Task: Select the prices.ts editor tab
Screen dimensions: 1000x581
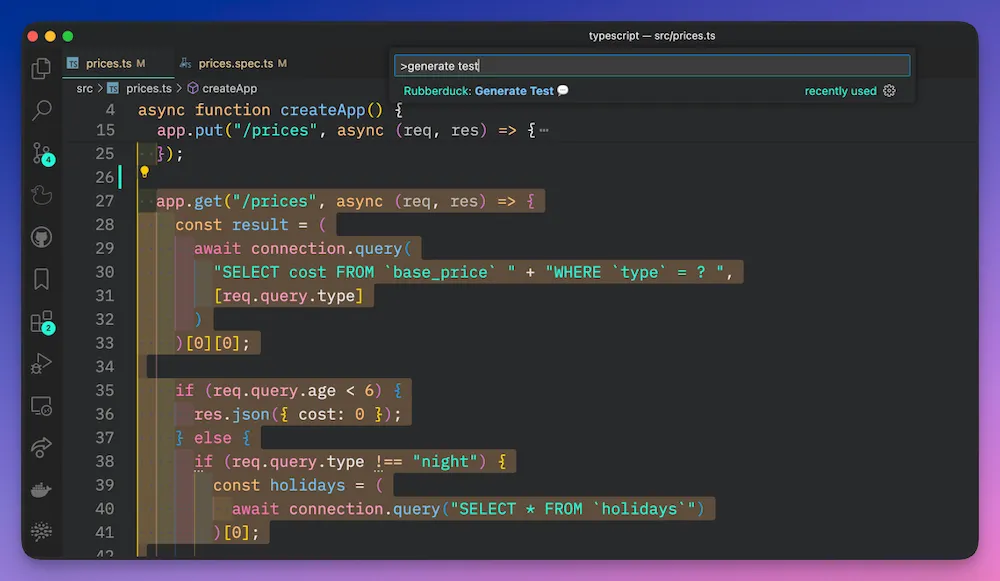Action: click(109, 64)
